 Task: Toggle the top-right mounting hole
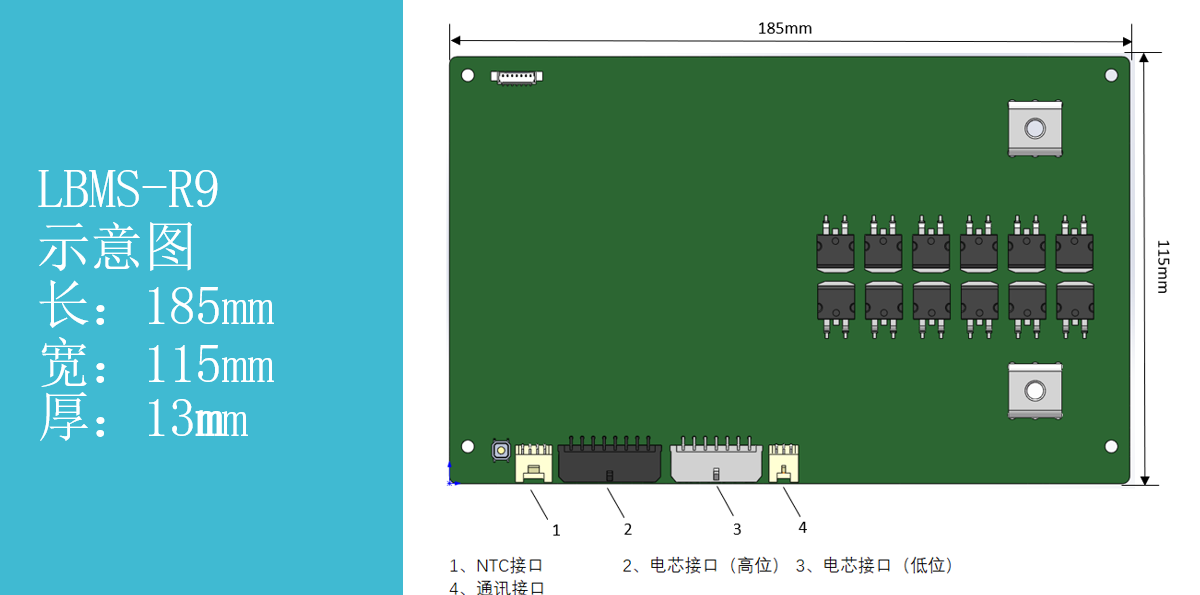tap(1111, 73)
